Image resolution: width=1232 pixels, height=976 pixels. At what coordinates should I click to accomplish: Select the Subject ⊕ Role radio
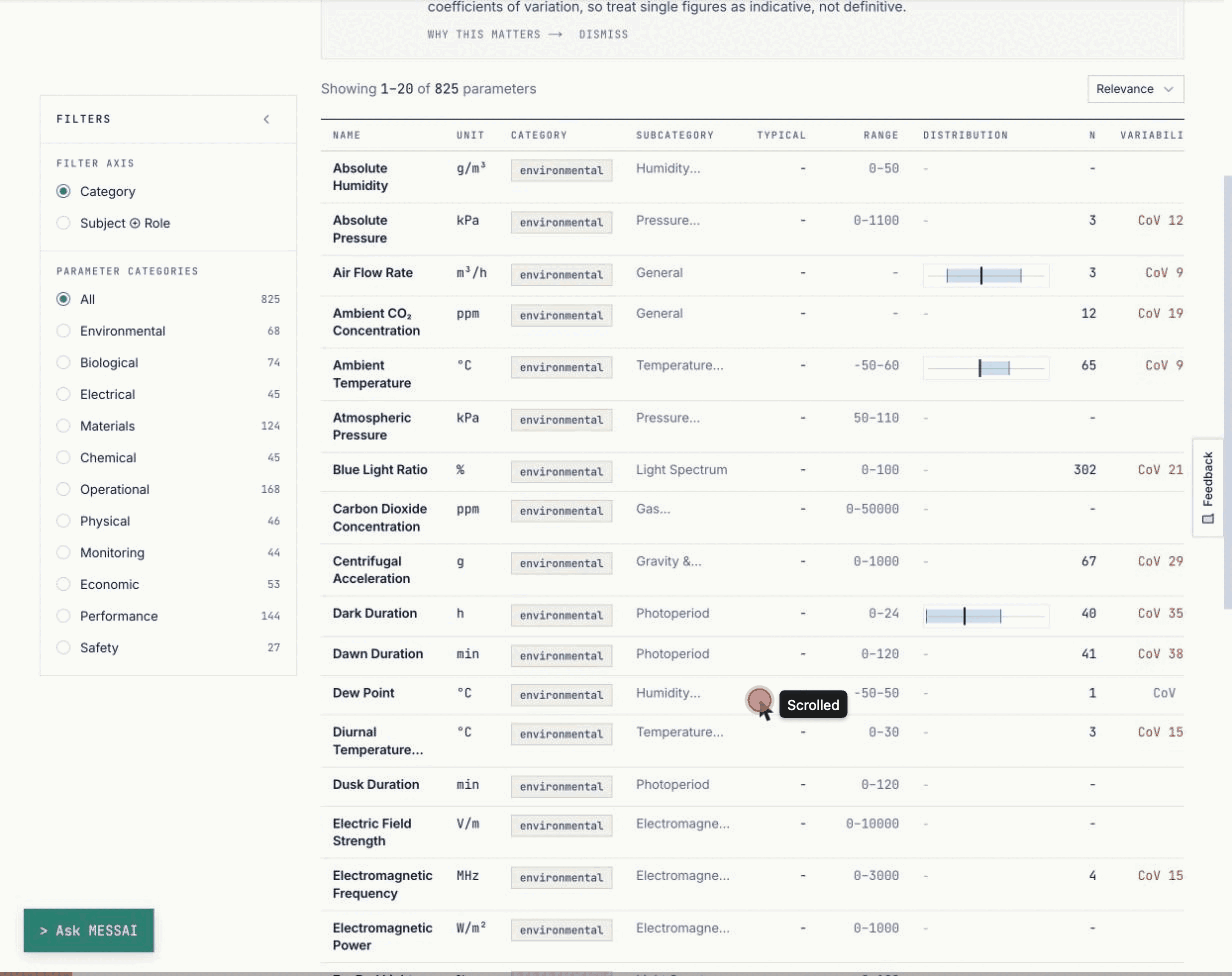63,223
